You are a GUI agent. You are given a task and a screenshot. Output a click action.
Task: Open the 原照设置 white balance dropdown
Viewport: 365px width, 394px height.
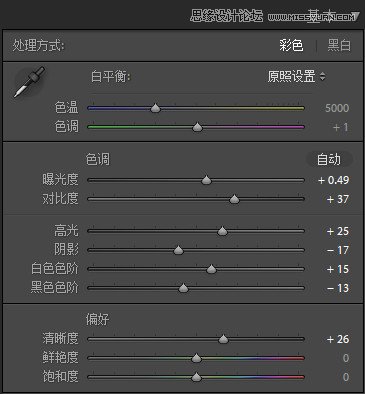point(296,77)
